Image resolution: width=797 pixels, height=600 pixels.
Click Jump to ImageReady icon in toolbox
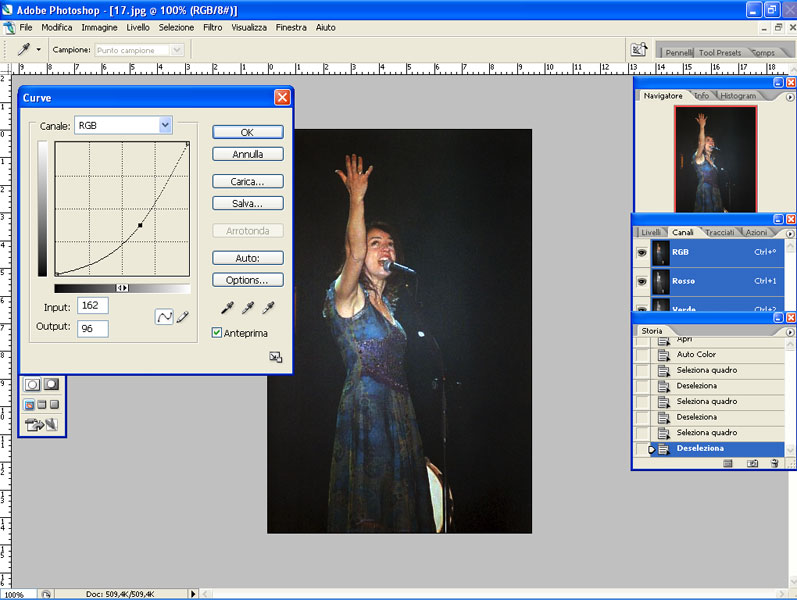(x=40, y=425)
